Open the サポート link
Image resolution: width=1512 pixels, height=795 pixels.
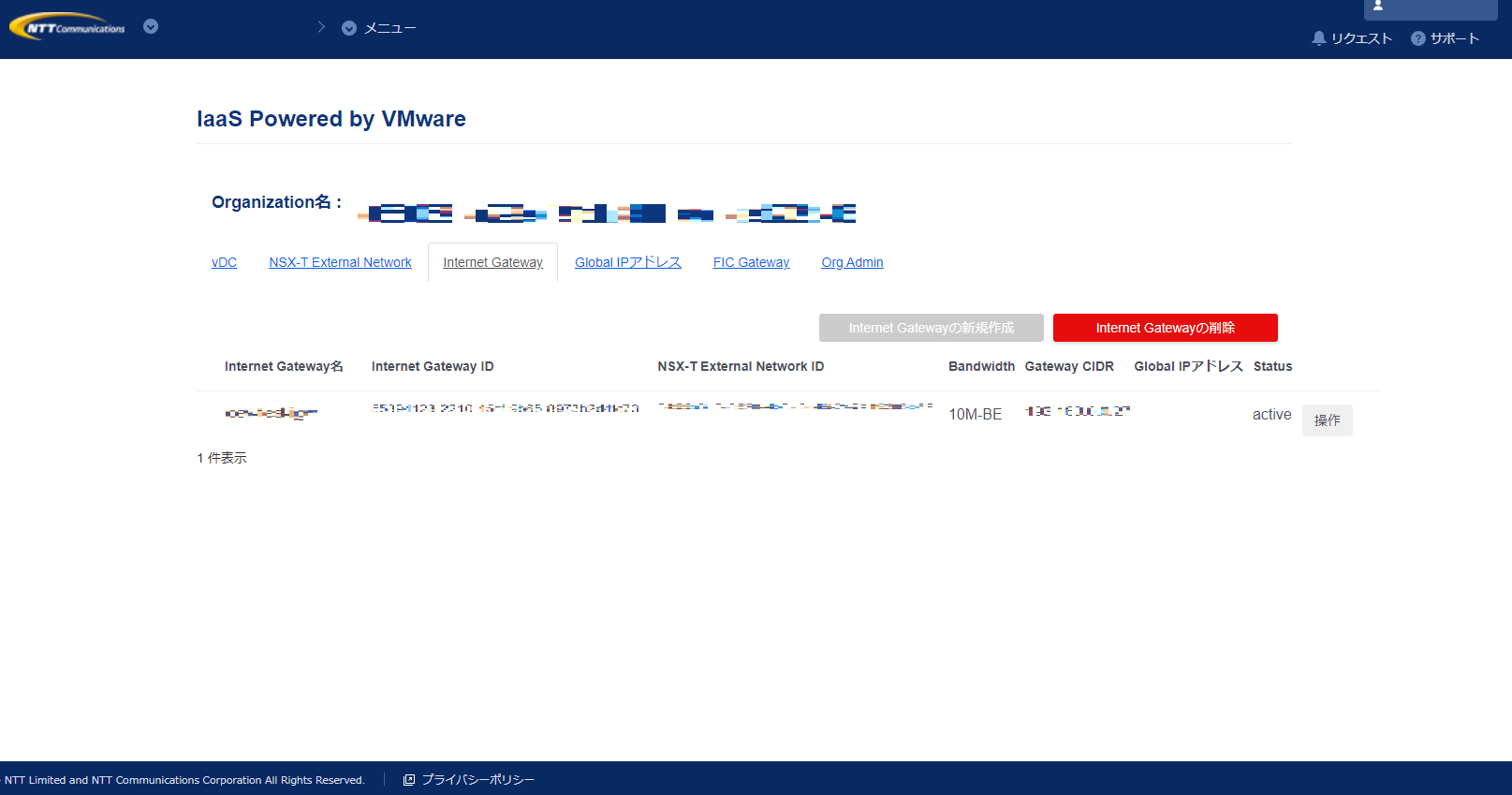point(1455,38)
